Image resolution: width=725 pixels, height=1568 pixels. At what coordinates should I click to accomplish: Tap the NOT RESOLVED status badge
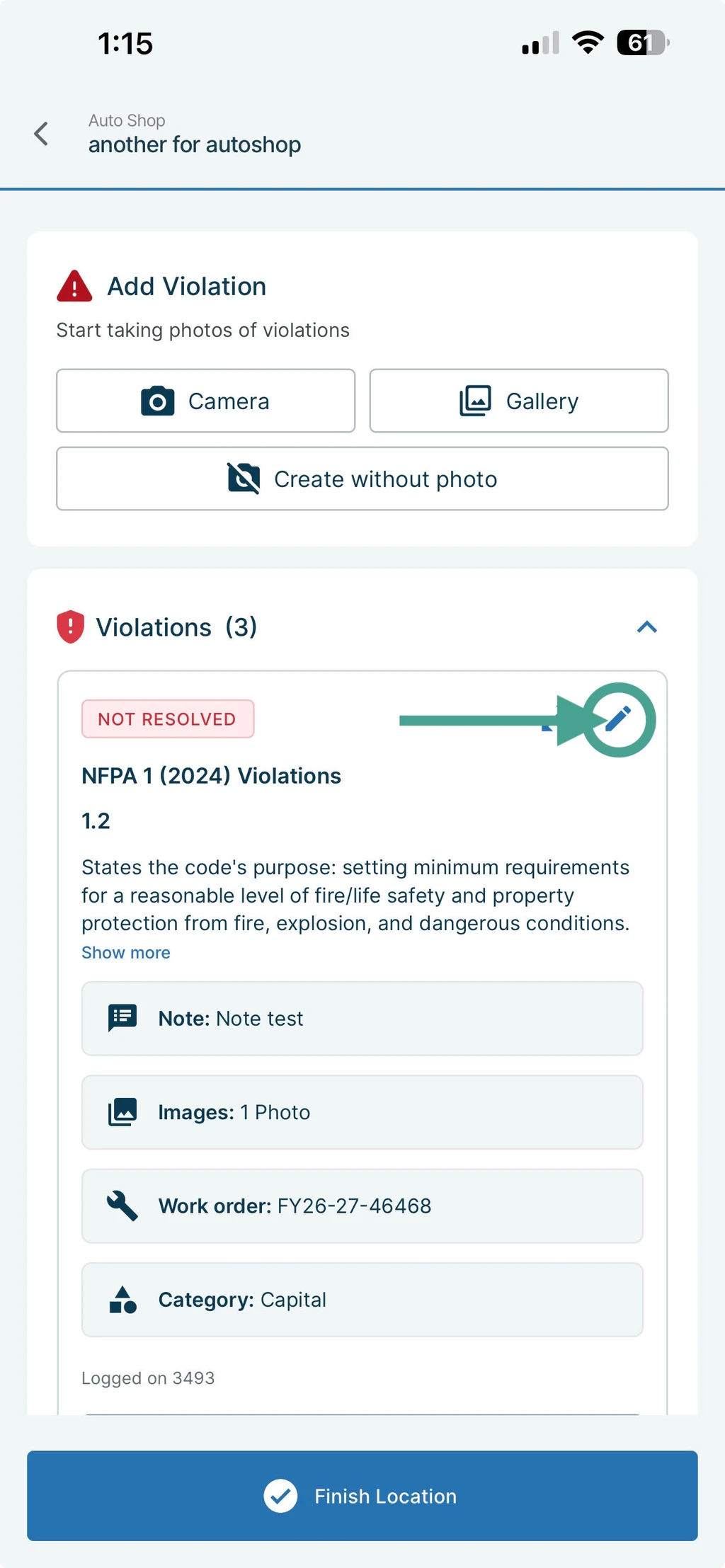(168, 719)
